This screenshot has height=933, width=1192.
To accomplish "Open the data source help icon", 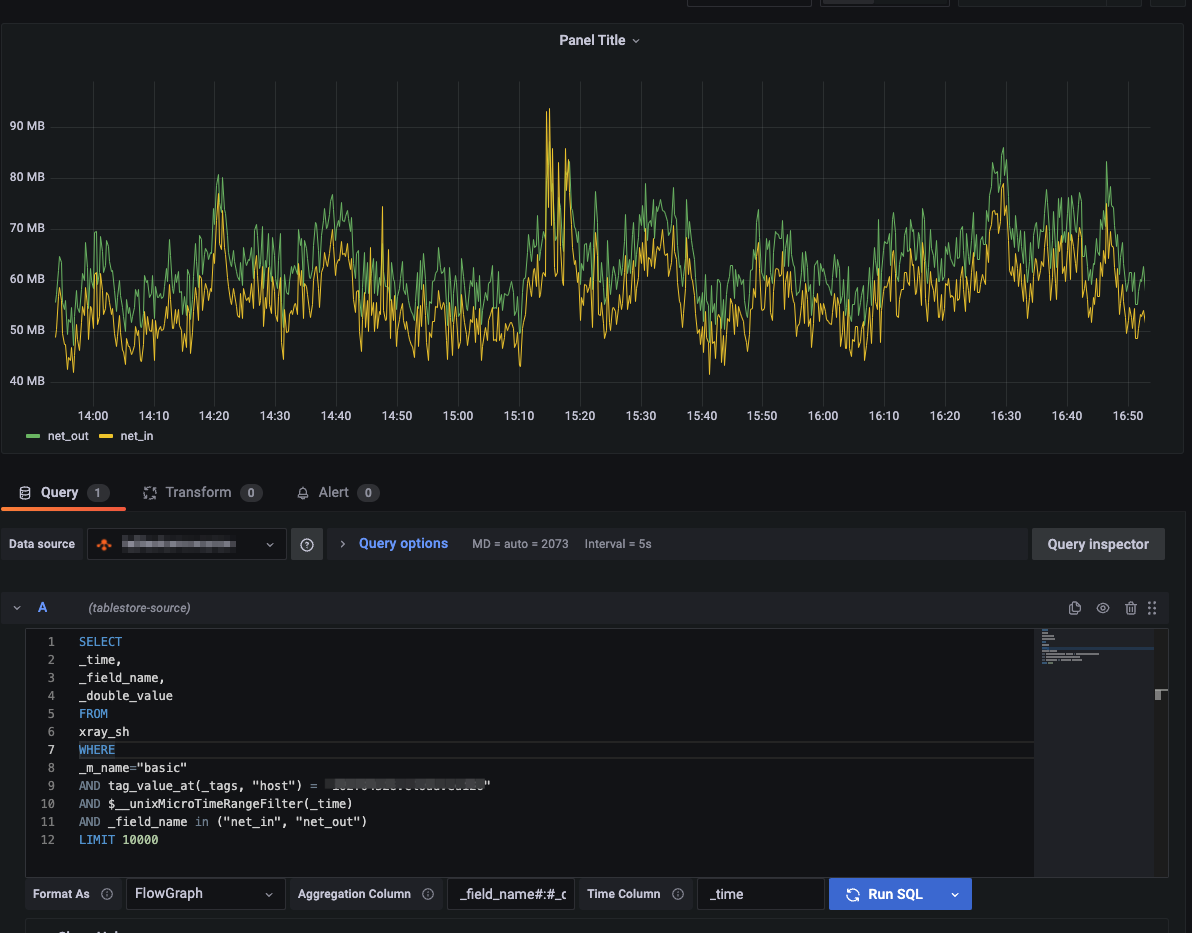I will [x=307, y=543].
